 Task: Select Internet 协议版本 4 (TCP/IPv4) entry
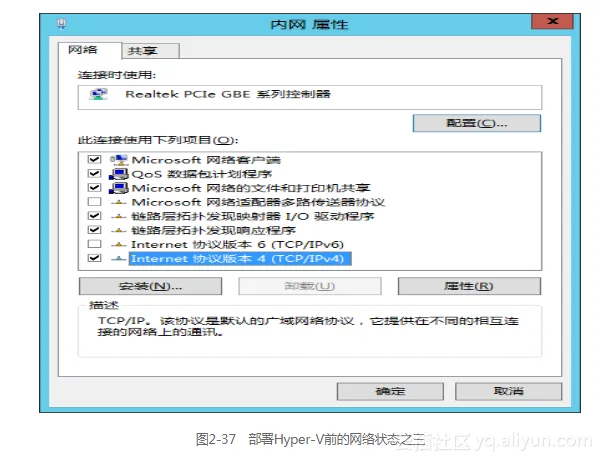pyautogui.click(x=240, y=259)
